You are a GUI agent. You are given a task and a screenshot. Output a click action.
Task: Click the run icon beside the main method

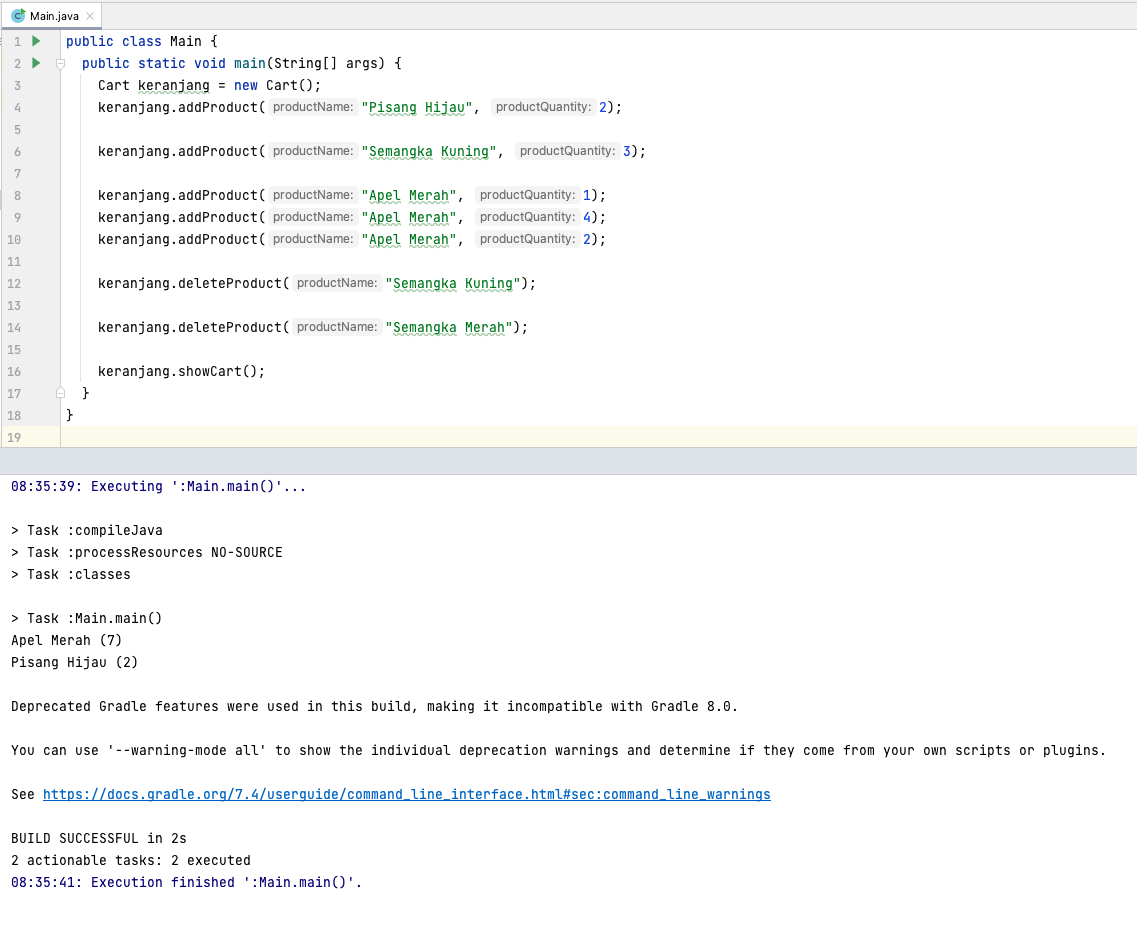(x=35, y=63)
